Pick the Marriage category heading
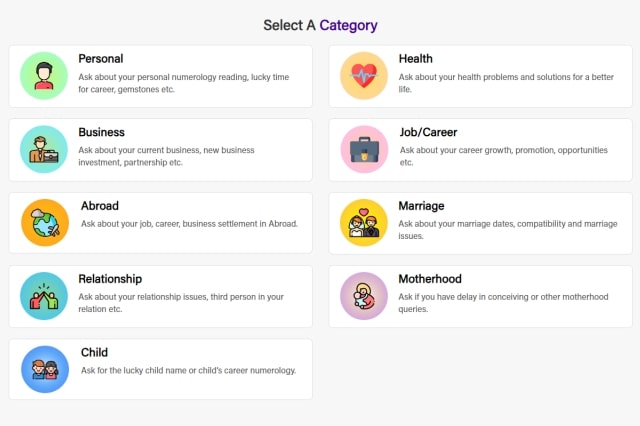640x426 pixels. tap(422, 206)
